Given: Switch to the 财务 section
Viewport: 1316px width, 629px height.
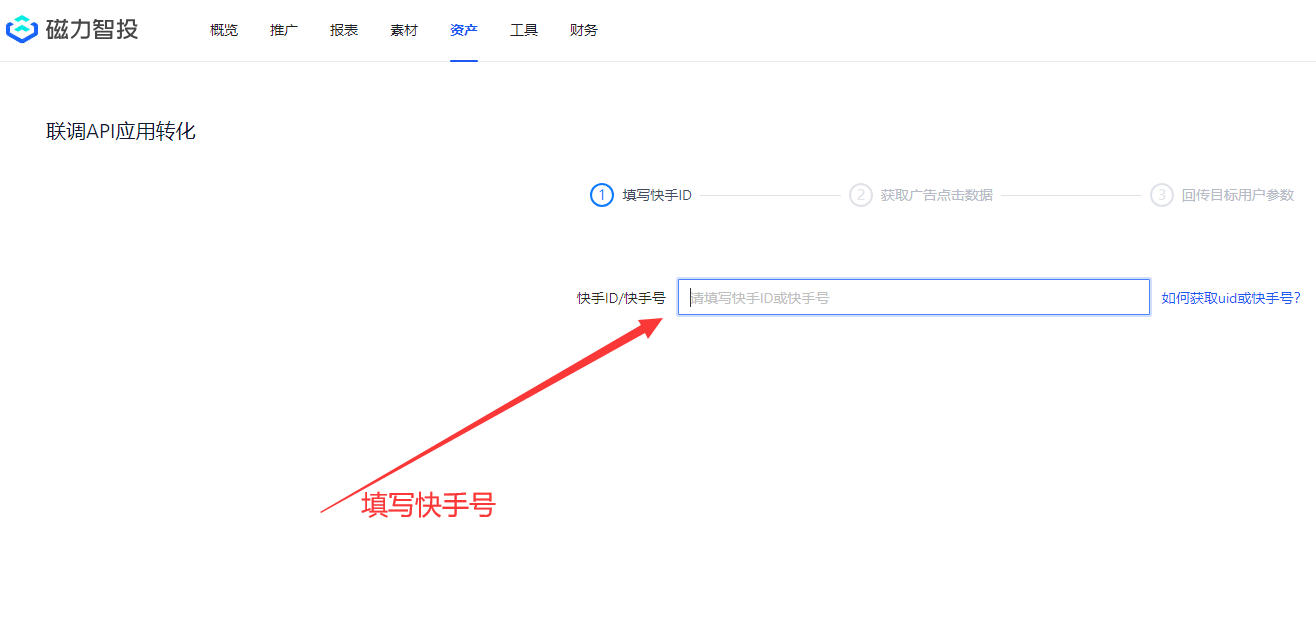Looking at the screenshot, I should pyautogui.click(x=584, y=30).
